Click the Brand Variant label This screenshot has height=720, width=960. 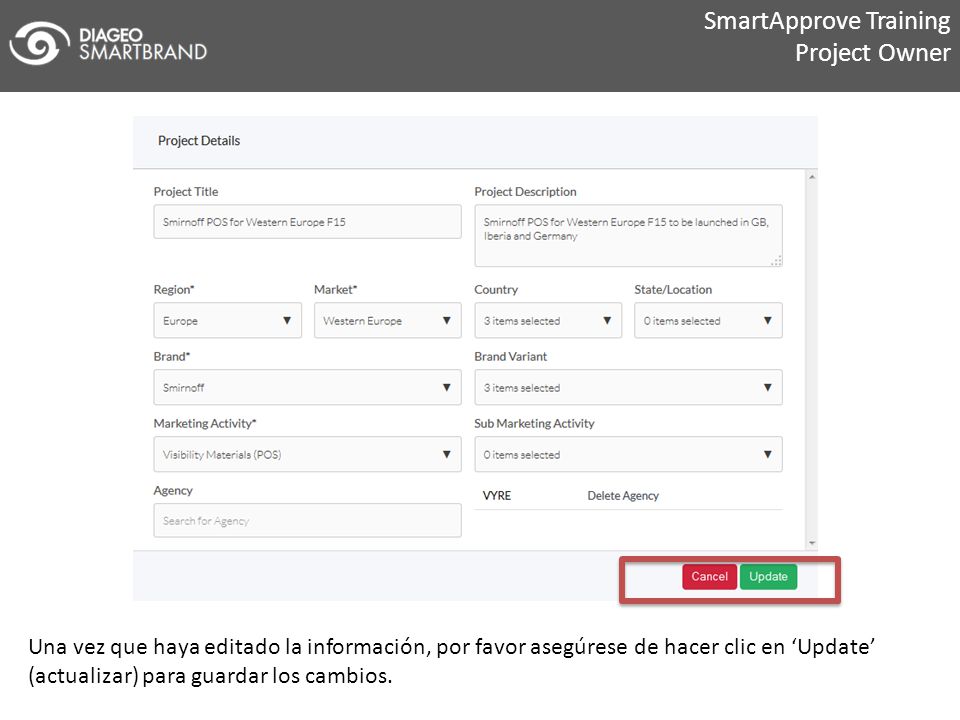pos(511,356)
